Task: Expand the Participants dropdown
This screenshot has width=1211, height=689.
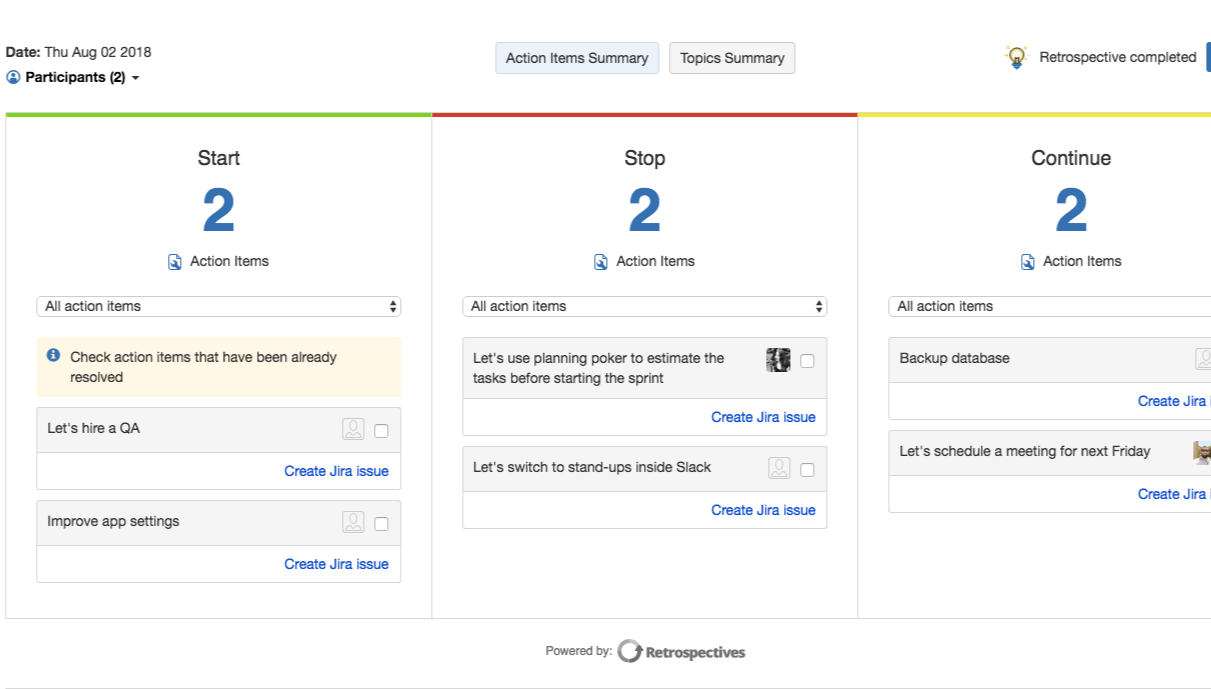Action: point(135,77)
